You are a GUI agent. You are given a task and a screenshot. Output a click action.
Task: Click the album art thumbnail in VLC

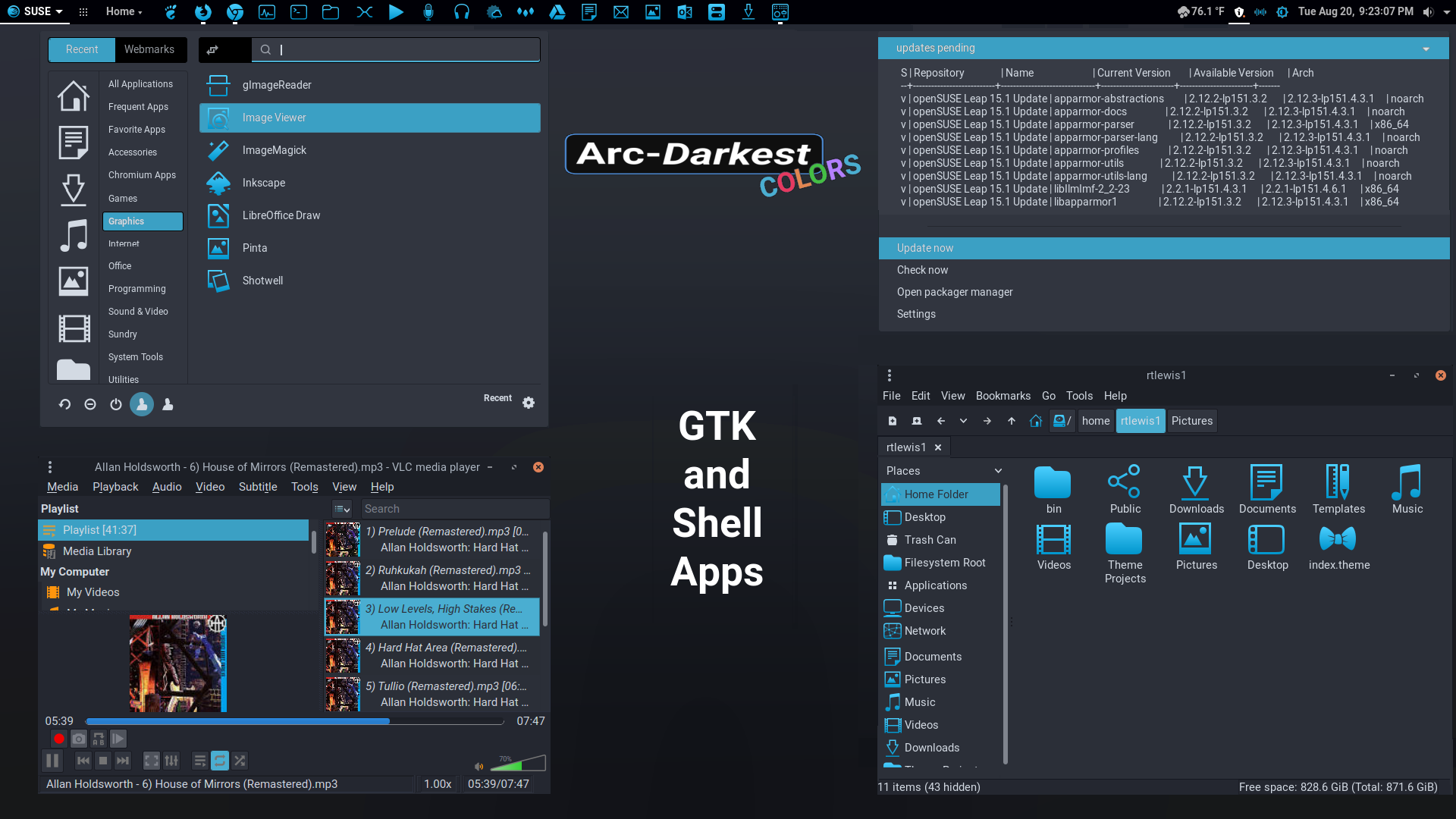[178, 664]
